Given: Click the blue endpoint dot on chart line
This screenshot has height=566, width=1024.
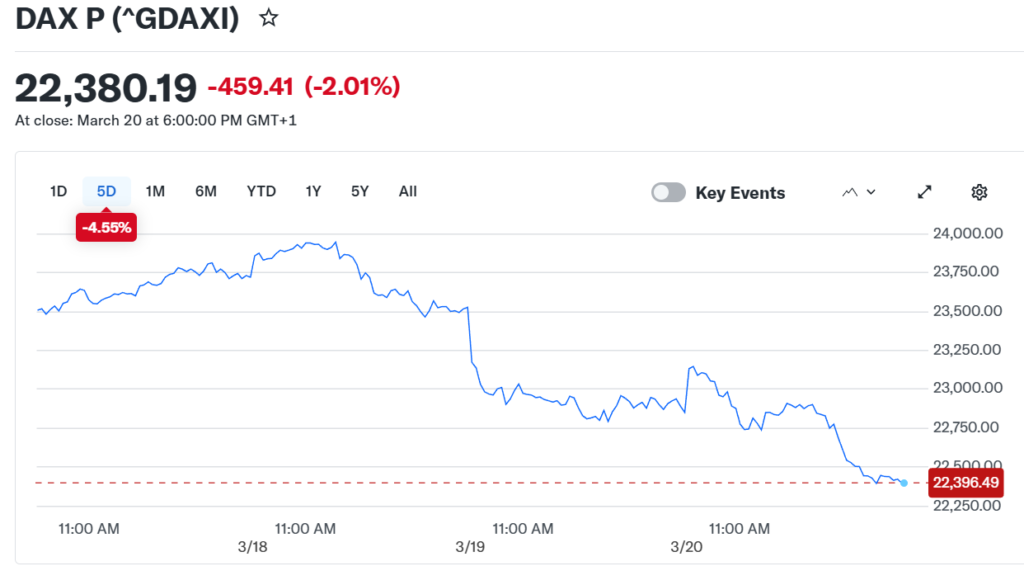Looking at the screenshot, I should point(904,483).
